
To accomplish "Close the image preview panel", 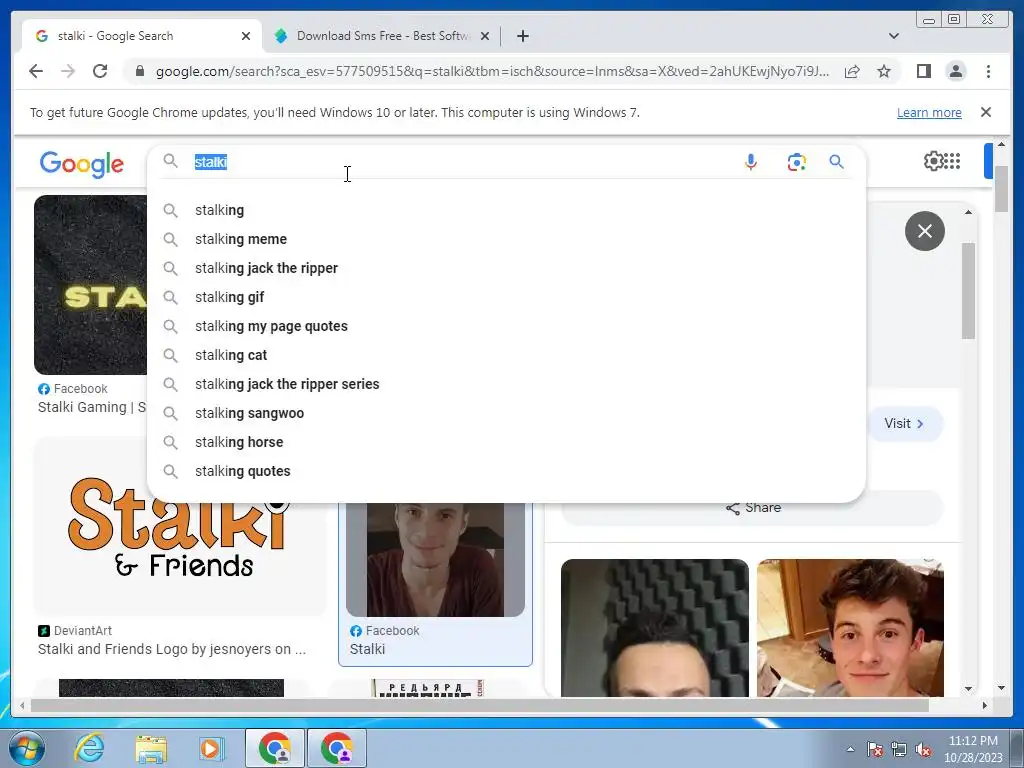I will tap(924, 231).
